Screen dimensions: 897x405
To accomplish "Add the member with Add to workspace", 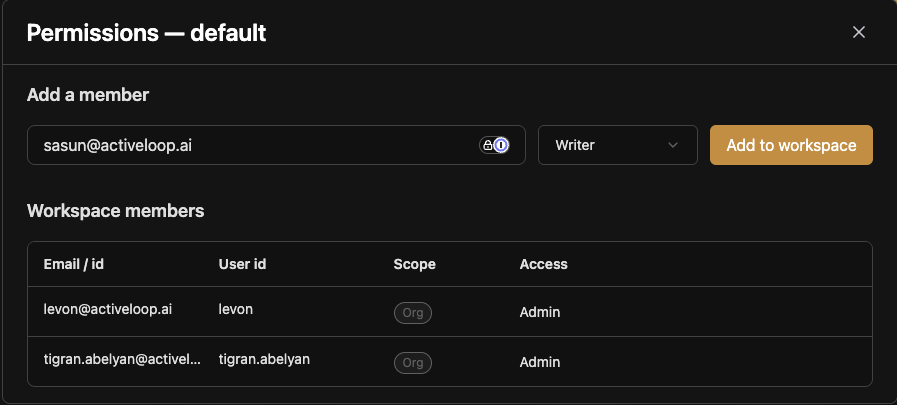I will (x=791, y=145).
